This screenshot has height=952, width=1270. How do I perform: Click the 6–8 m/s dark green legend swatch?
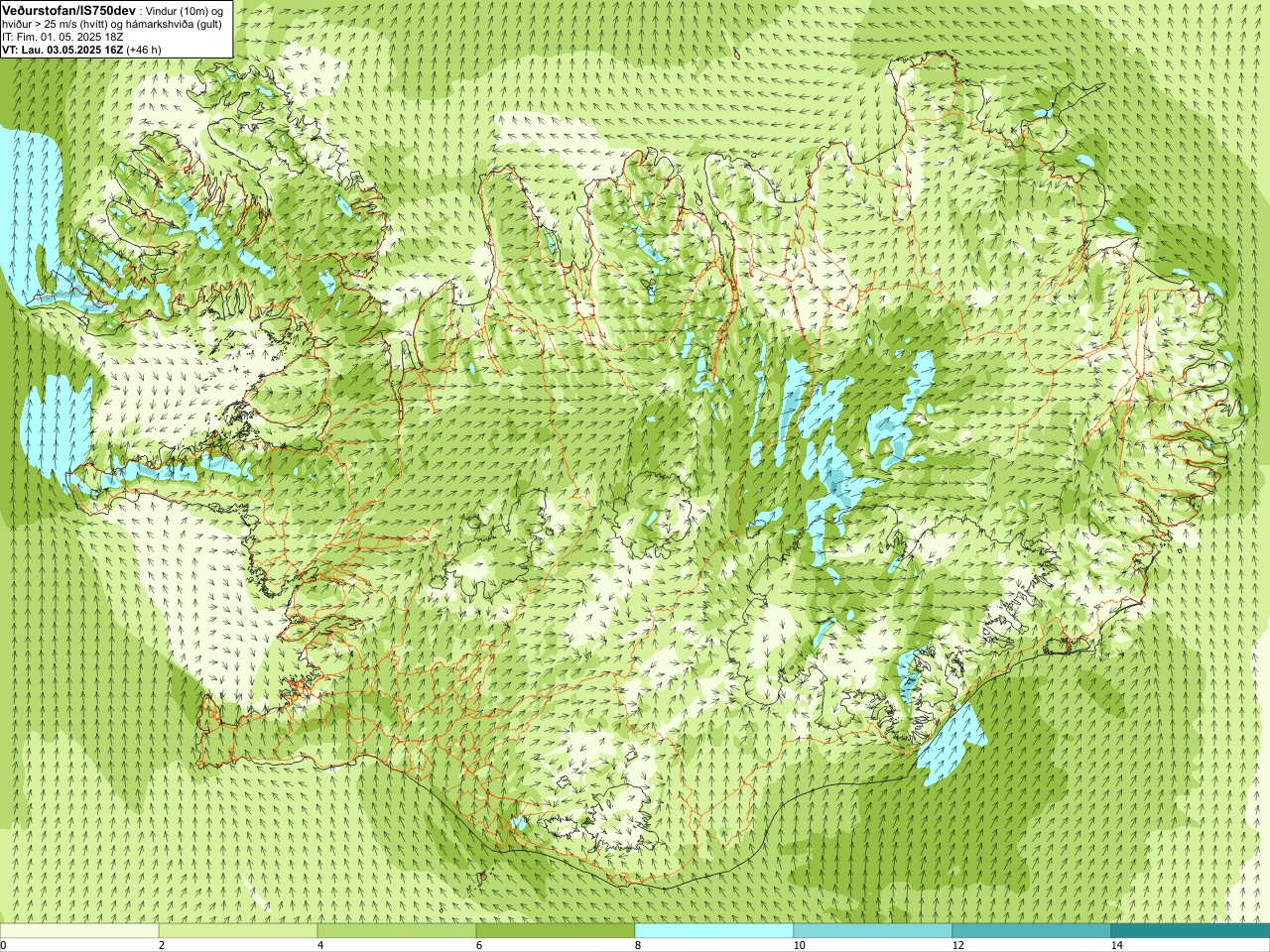tap(556, 931)
